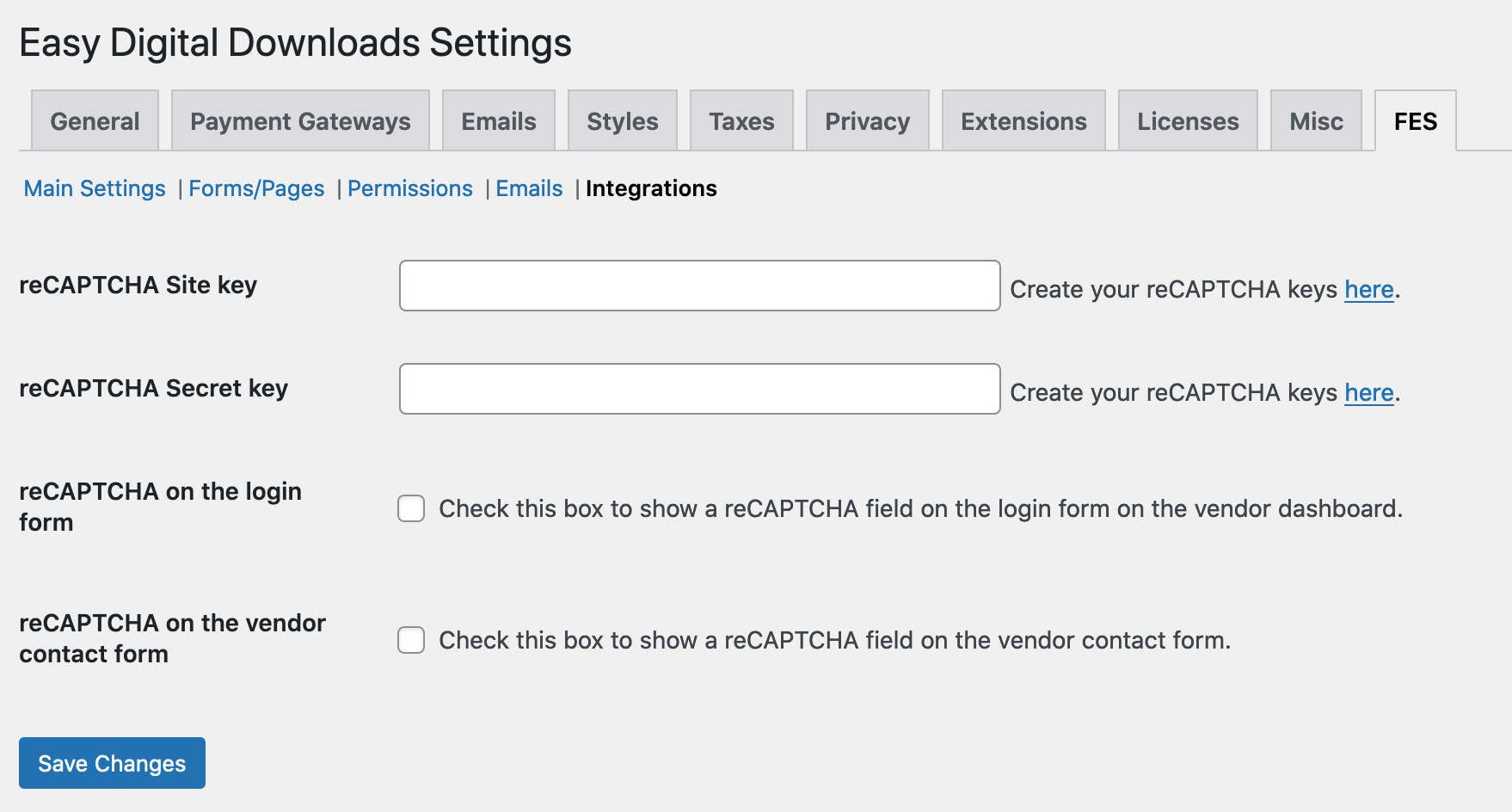Switch to Payment Gateways tab
The width and height of the screenshot is (1512, 812).
[300, 121]
